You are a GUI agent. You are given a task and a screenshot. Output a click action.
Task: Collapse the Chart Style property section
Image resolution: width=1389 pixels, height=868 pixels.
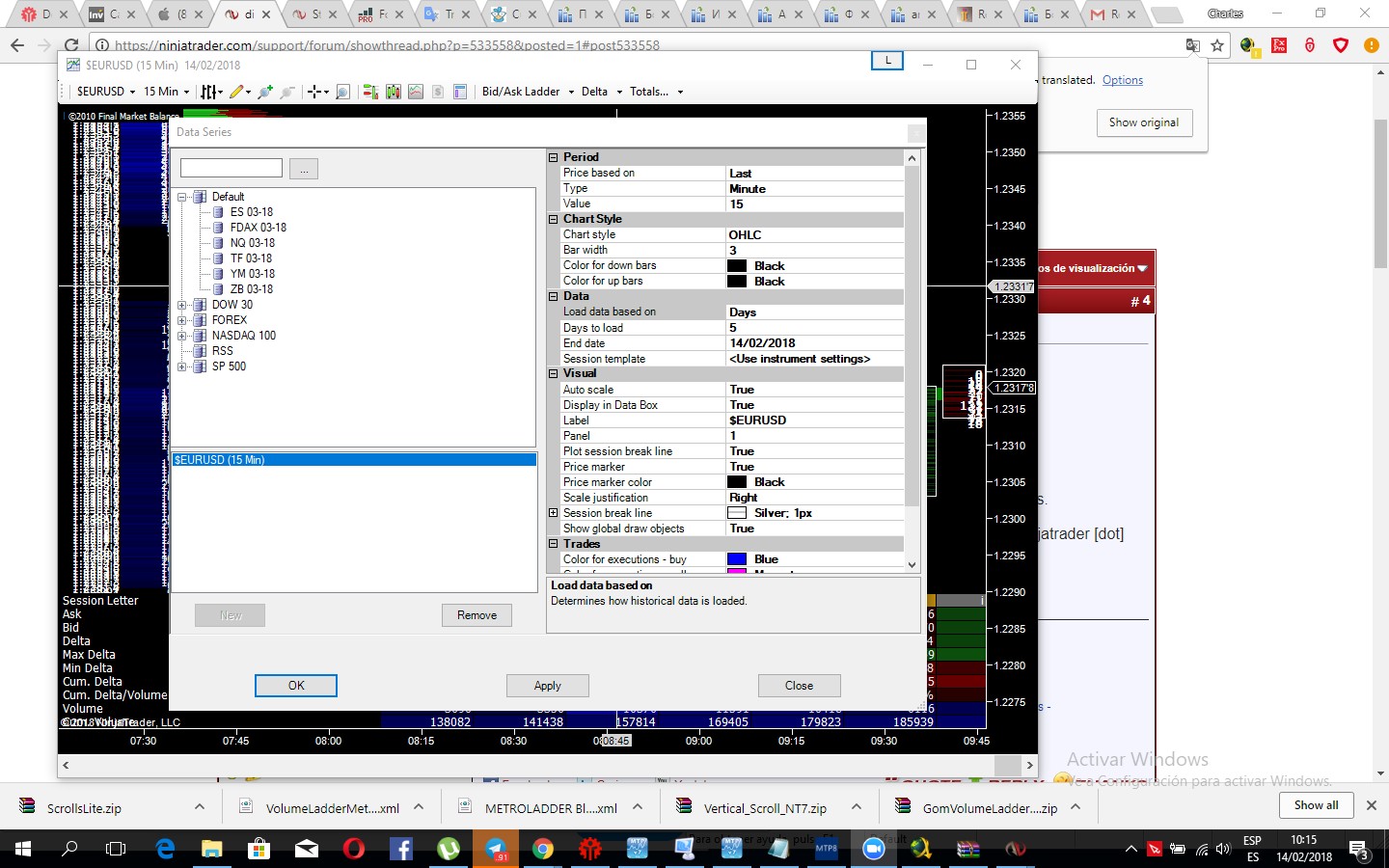pos(554,219)
